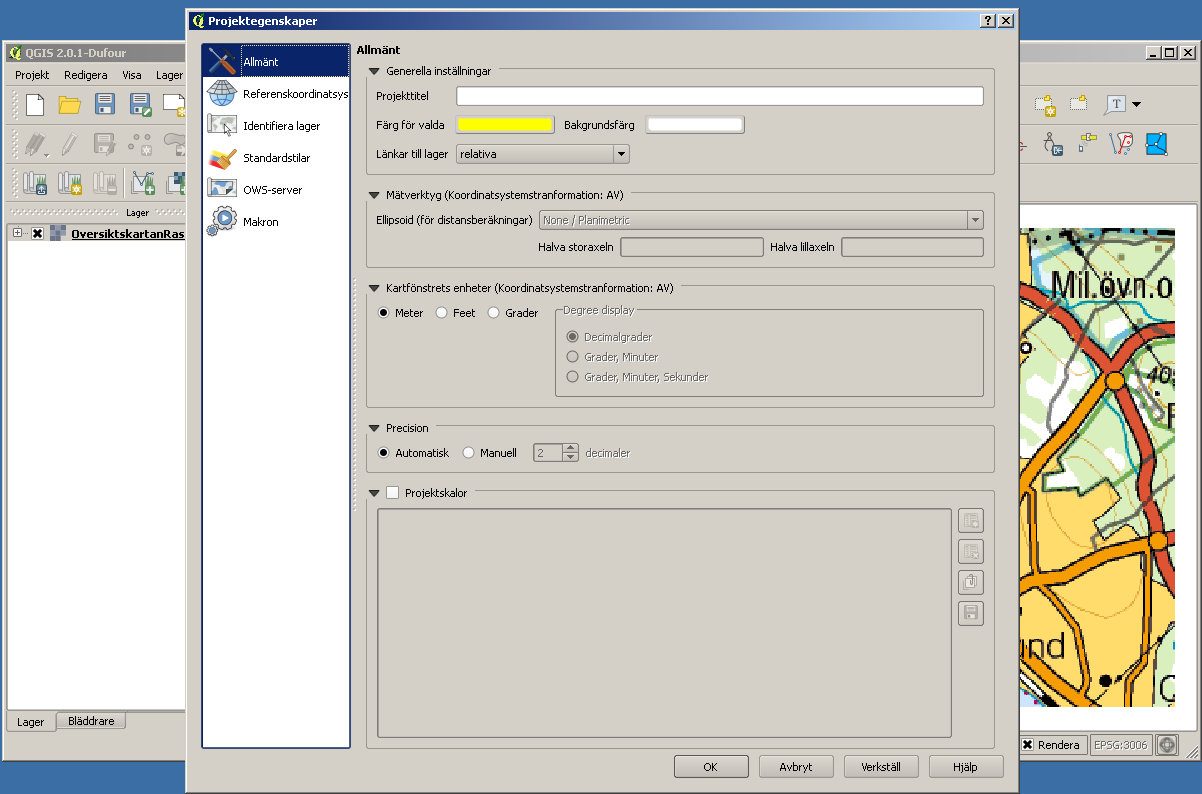Click the show bookmarks icon
Image resolution: width=1202 pixels, height=794 pixels.
pos(1079,105)
